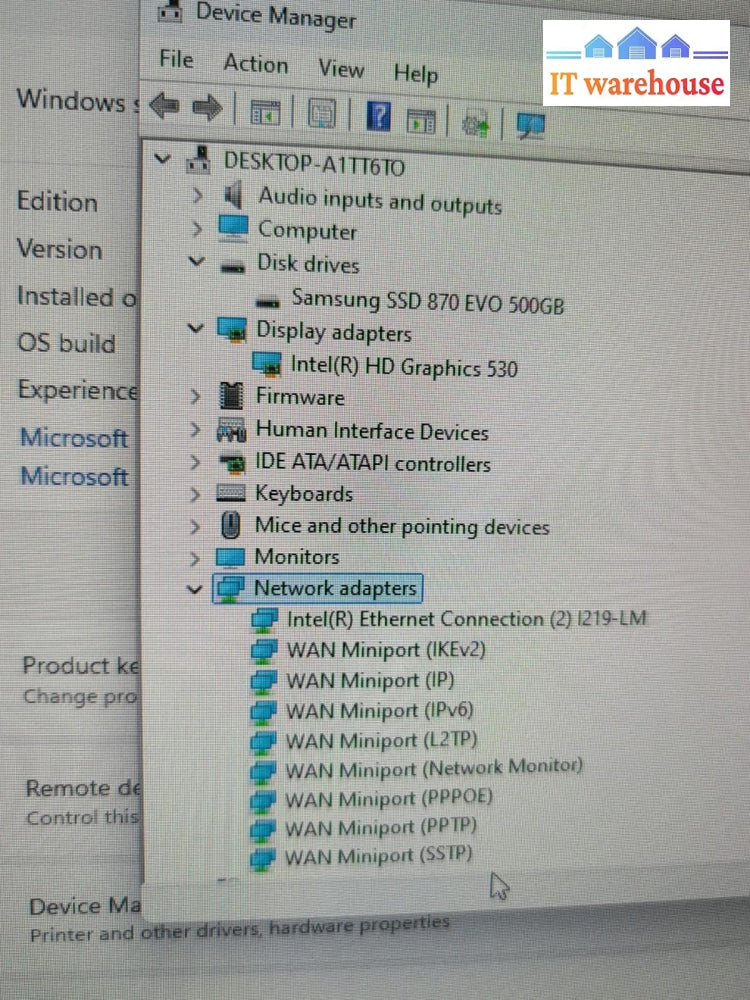750x1000 pixels.
Task: Click first Microsoft link in Settings window
Action: (x=74, y=438)
